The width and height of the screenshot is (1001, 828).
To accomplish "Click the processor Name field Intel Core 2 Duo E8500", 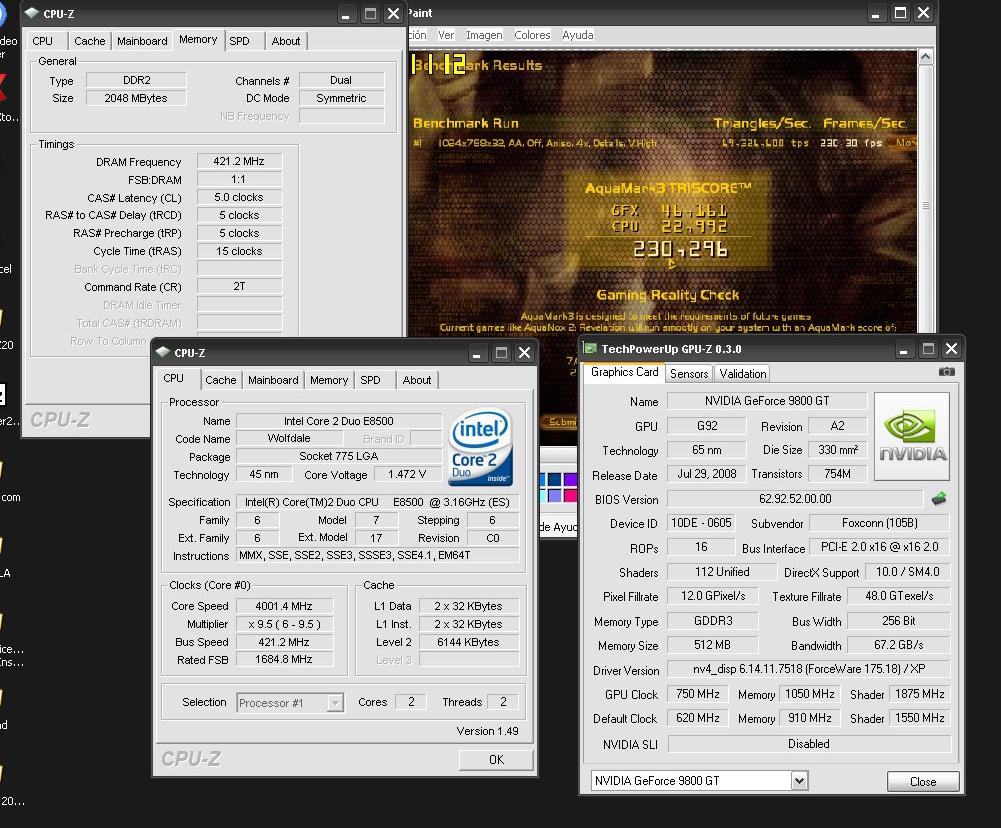I will tap(338, 421).
